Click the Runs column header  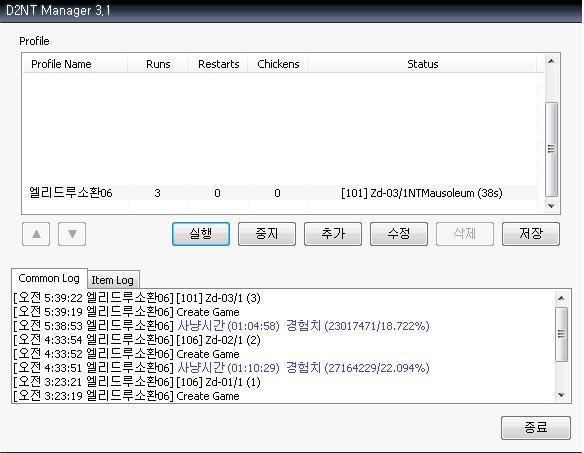(x=158, y=64)
